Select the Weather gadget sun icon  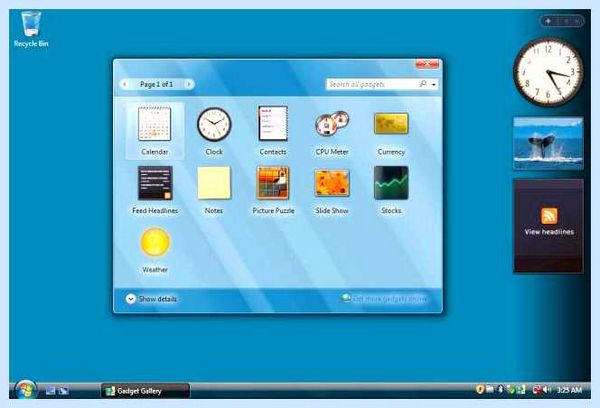pyautogui.click(x=155, y=242)
